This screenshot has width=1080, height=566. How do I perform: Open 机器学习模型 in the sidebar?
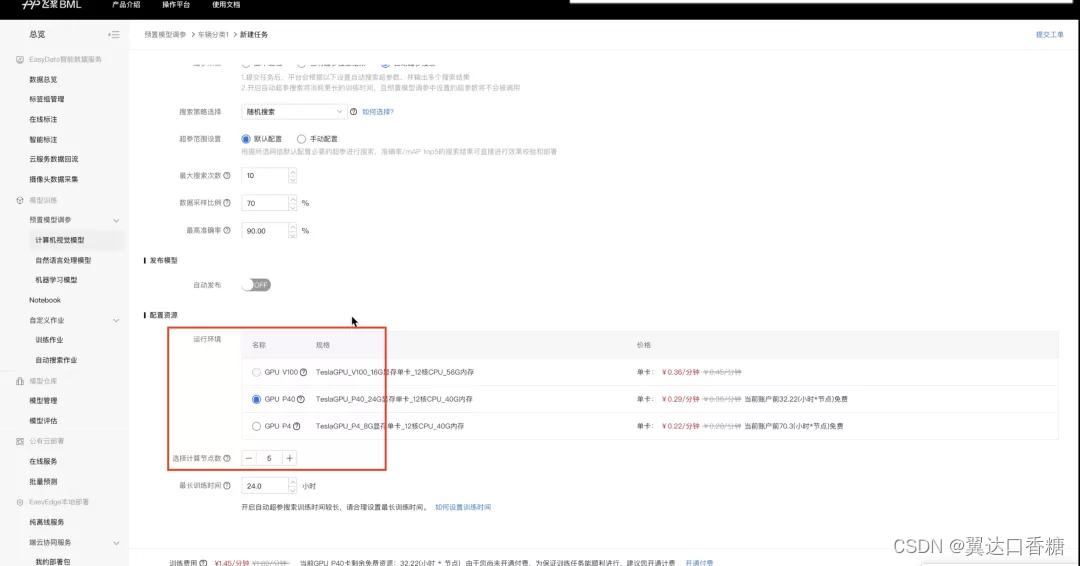pyautogui.click(x=56, y=280)
